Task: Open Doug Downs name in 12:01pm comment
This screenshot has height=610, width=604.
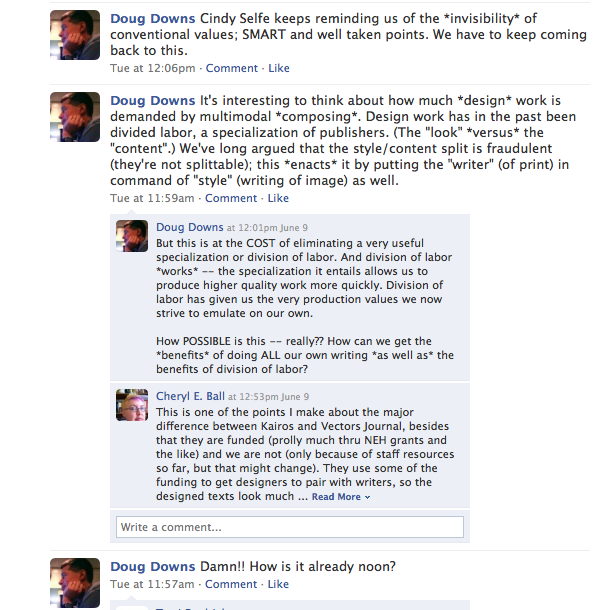Action: pyautogui.click(x=190, y=227)
